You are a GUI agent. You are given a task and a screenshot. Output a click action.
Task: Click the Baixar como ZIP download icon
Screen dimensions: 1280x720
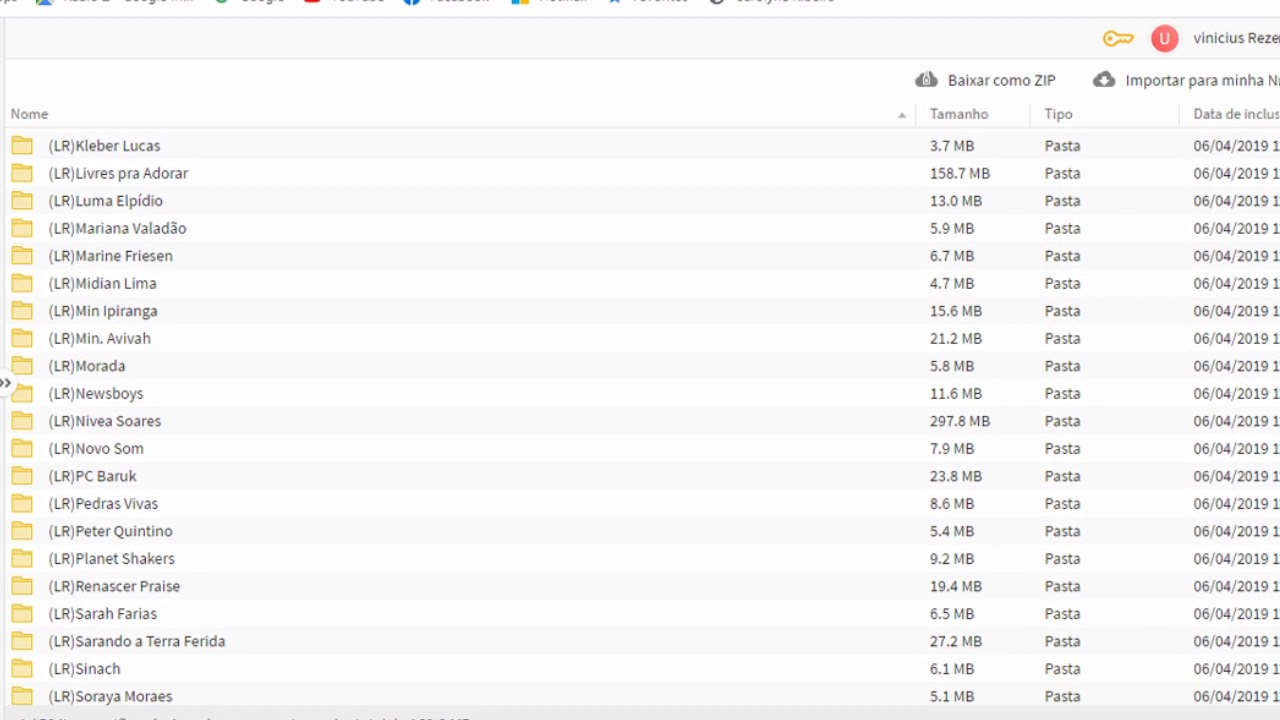[926, 80]
